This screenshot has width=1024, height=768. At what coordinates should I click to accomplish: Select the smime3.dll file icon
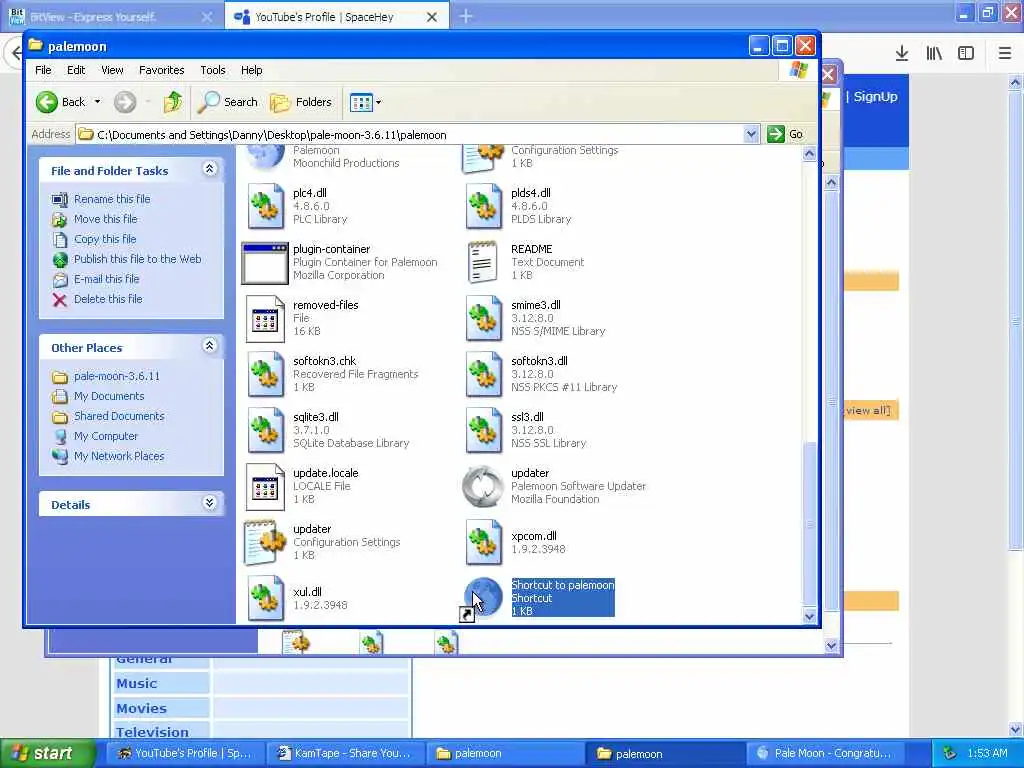(x=483, y=318)
